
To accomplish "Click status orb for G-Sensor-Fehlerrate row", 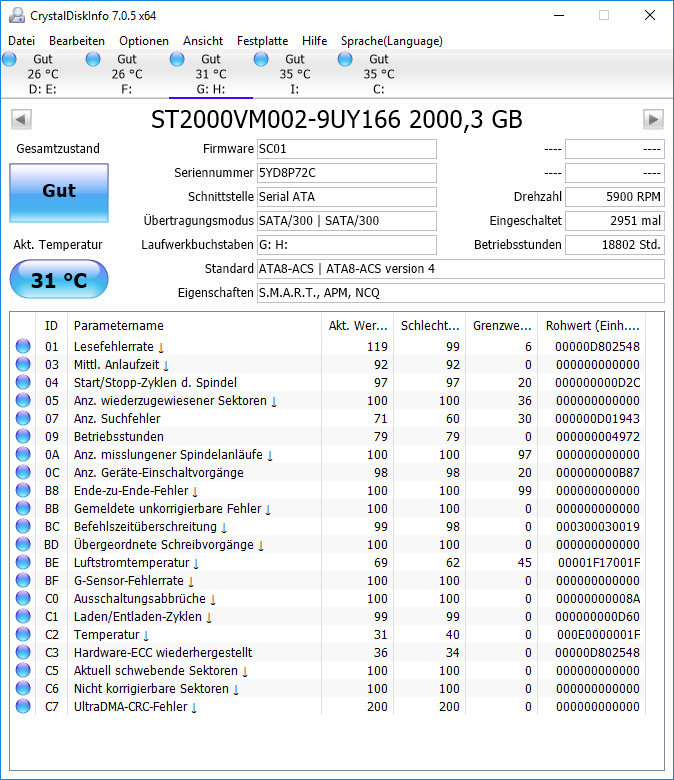I will click(x=23, y=580).
